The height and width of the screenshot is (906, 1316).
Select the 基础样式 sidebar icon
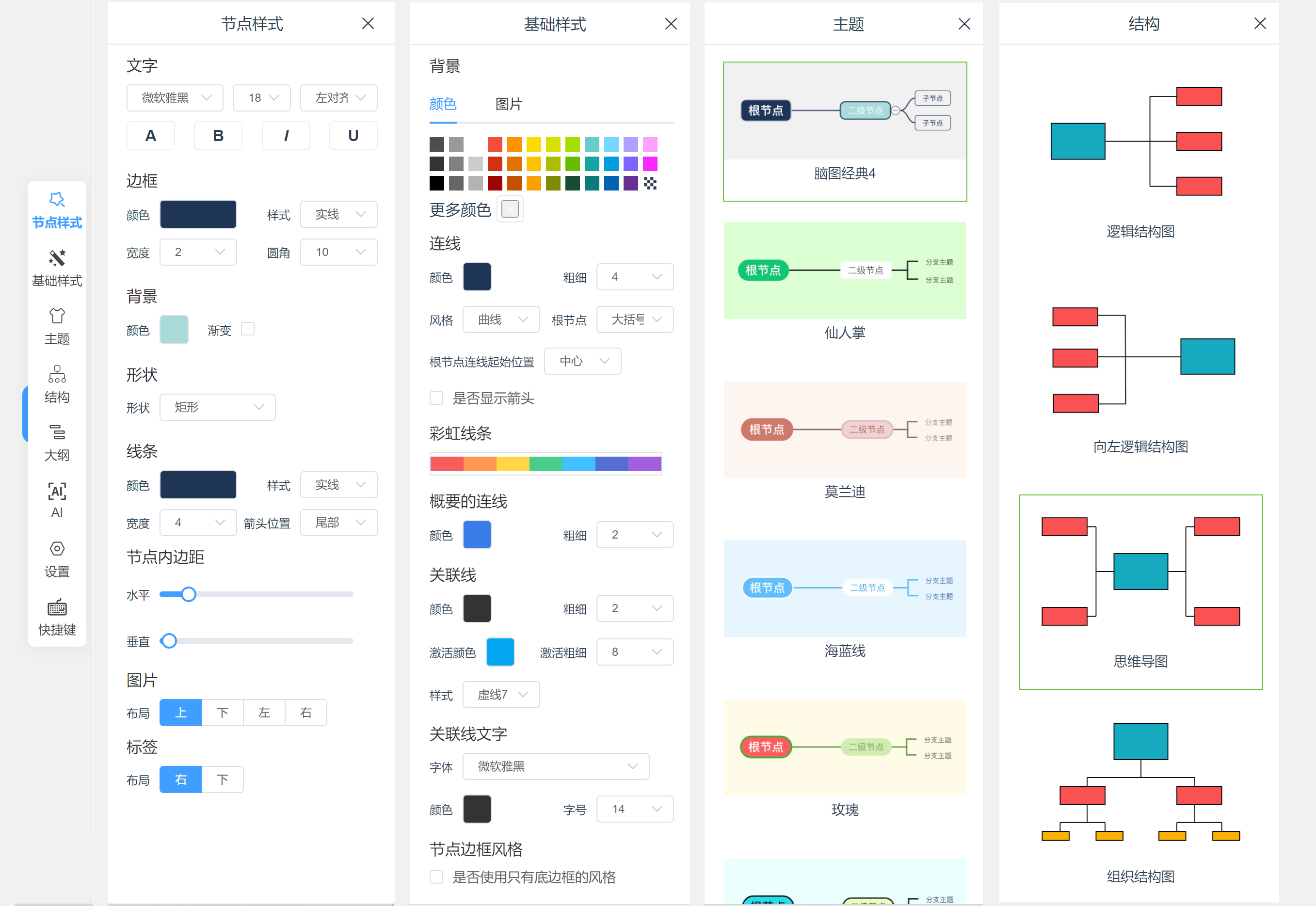pos(57,268)
